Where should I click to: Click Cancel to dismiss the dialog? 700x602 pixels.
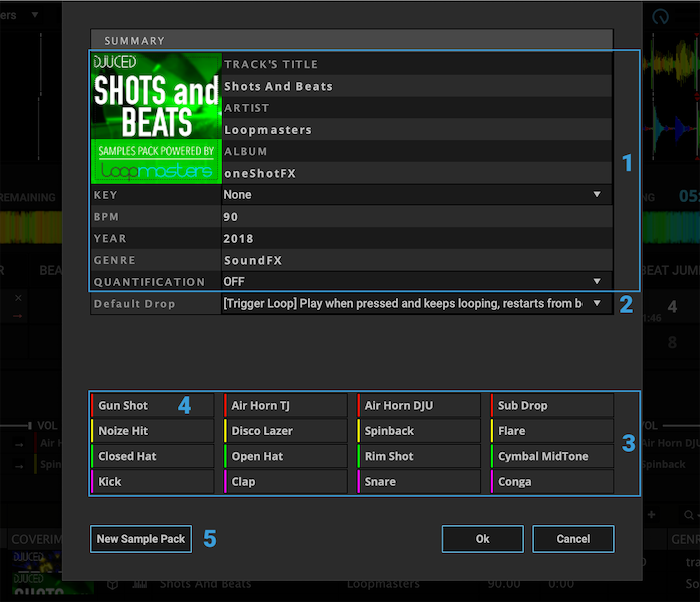pyautogui.click(x=573, y=539)
